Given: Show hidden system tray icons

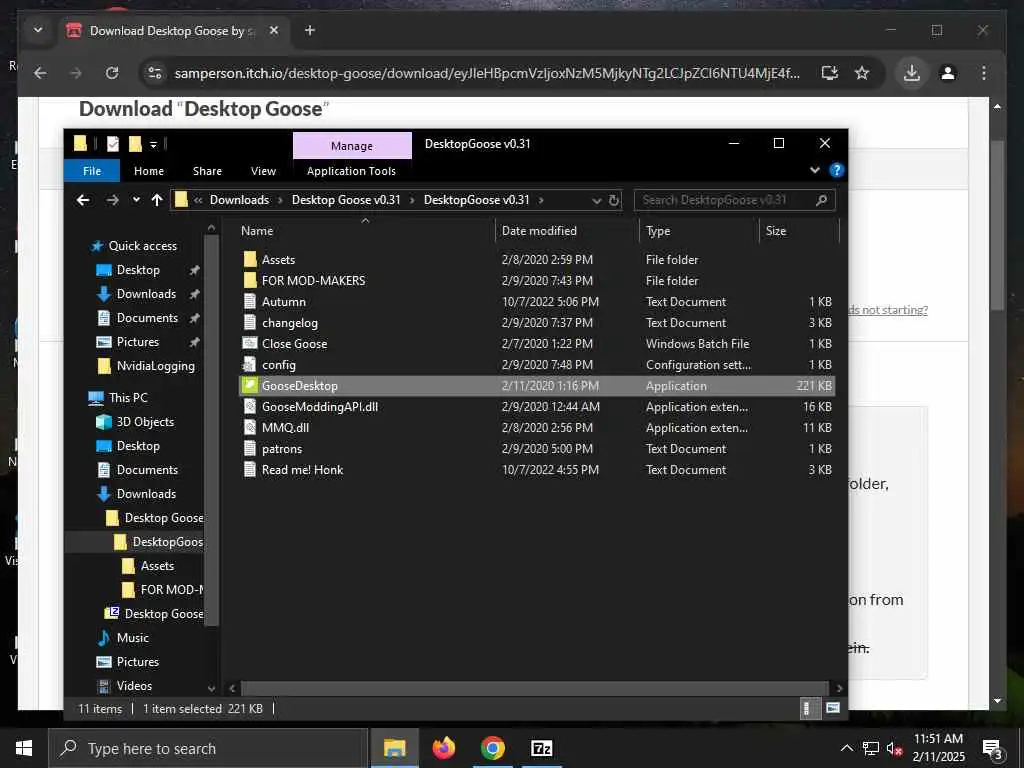Looking at the screenshot, I should pos(846,748).
